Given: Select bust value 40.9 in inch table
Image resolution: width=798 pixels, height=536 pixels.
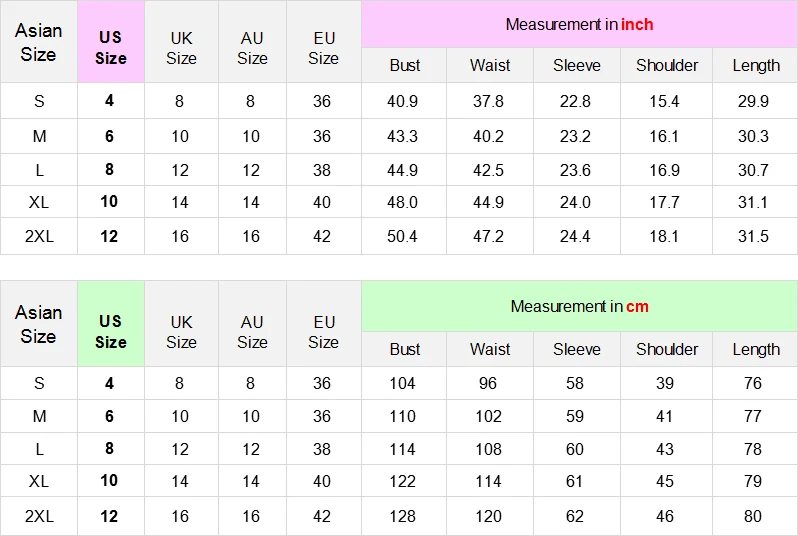Looking at the screenshot, I should (403, 101).
